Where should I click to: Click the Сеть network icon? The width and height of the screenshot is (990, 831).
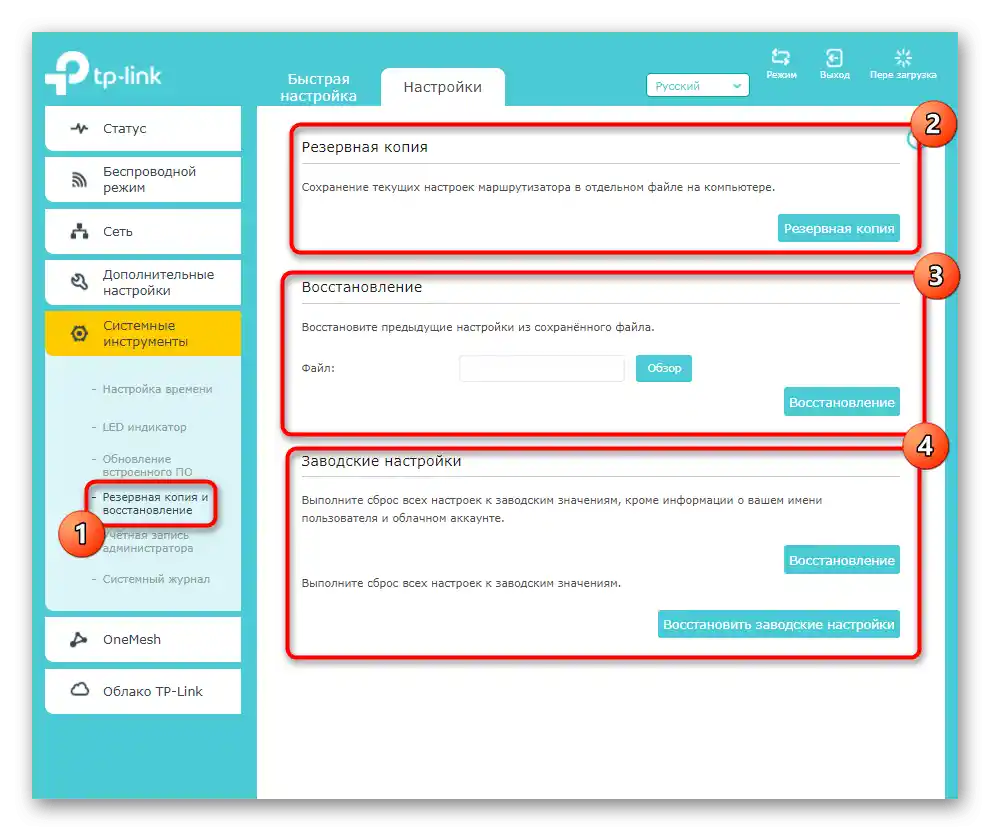tap(80, 231)
